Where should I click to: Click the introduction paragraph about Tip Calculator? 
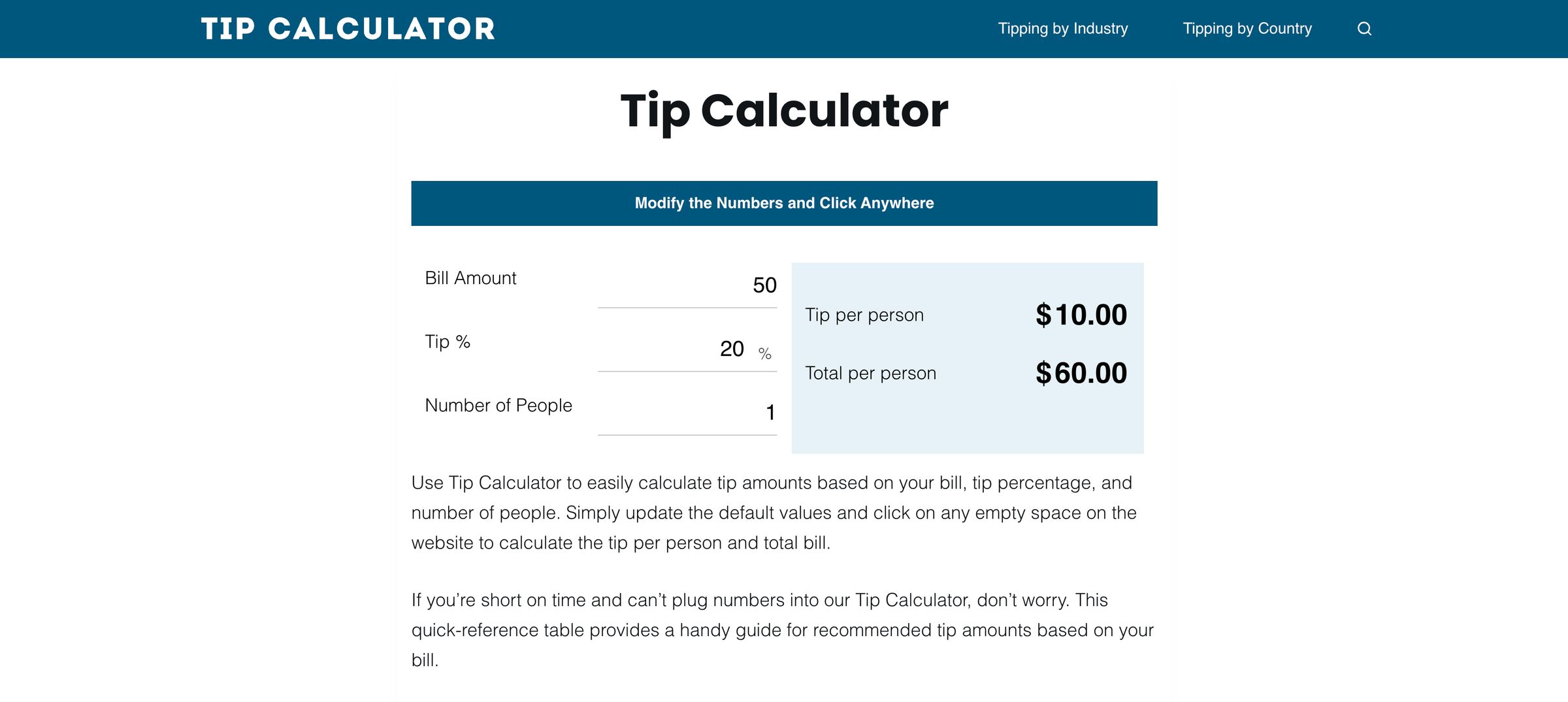[x=771, y=513]
